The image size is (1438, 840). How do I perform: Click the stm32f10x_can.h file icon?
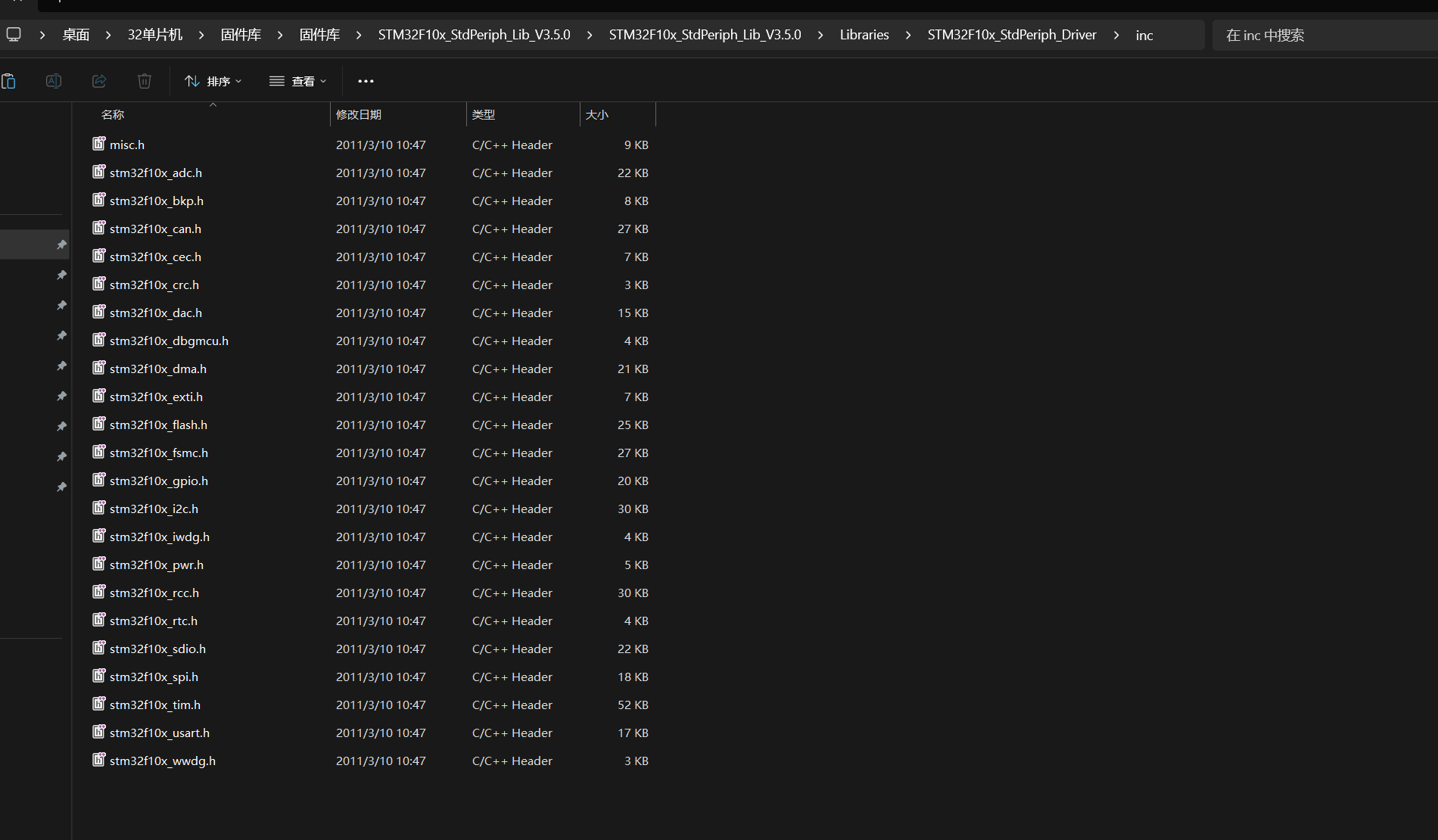99,228
